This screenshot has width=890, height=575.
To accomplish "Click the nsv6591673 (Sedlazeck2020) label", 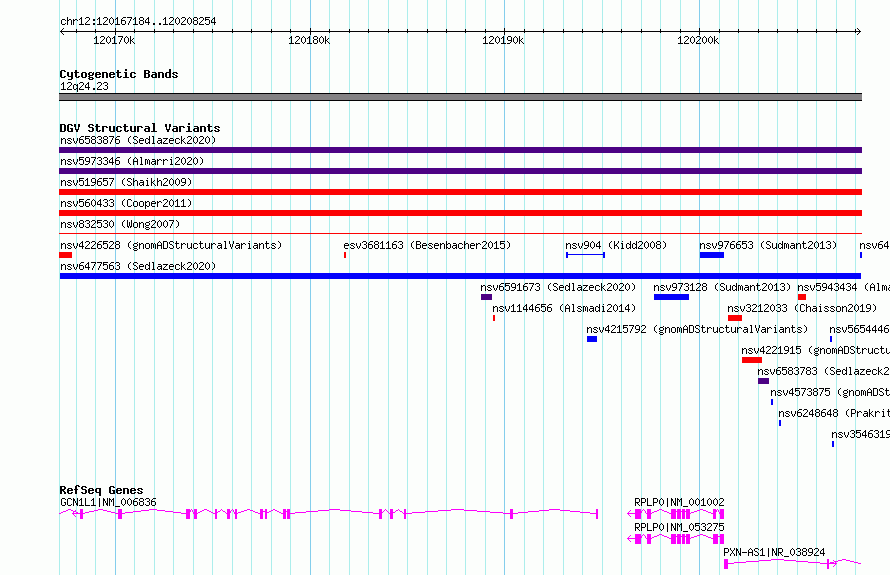I will [x=558, y=287].
